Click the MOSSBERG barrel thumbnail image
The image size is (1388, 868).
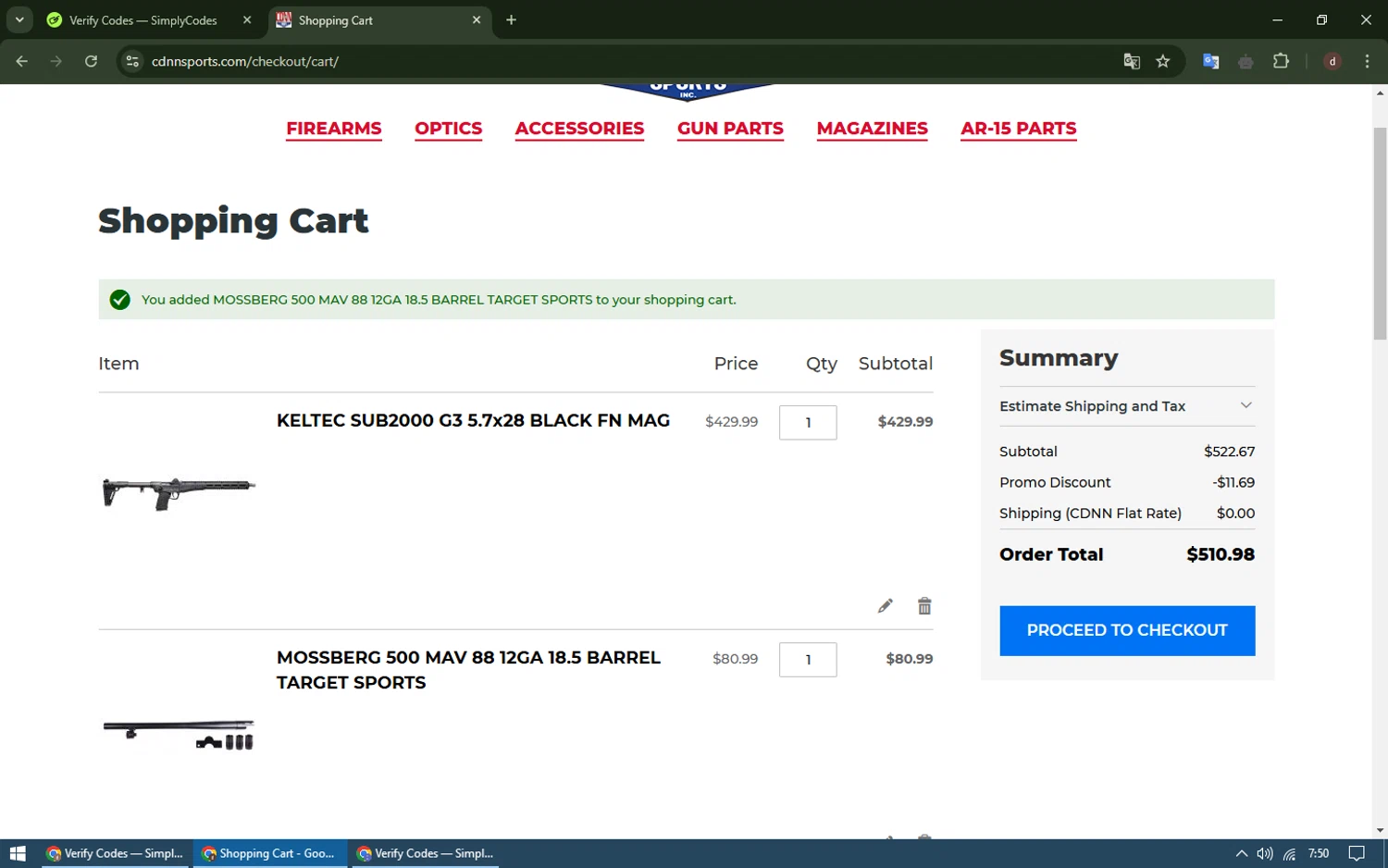pos(179,734)
